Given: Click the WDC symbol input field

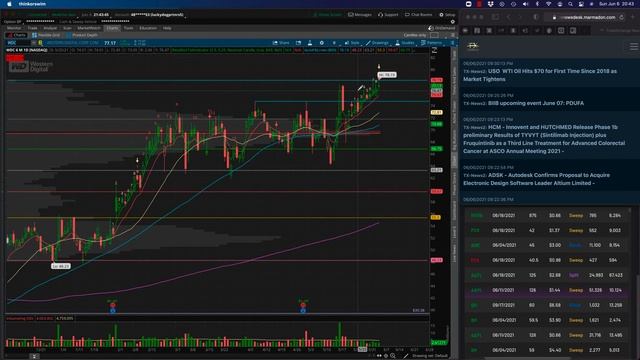Looking at the screenshot, I should click(18, 42).
